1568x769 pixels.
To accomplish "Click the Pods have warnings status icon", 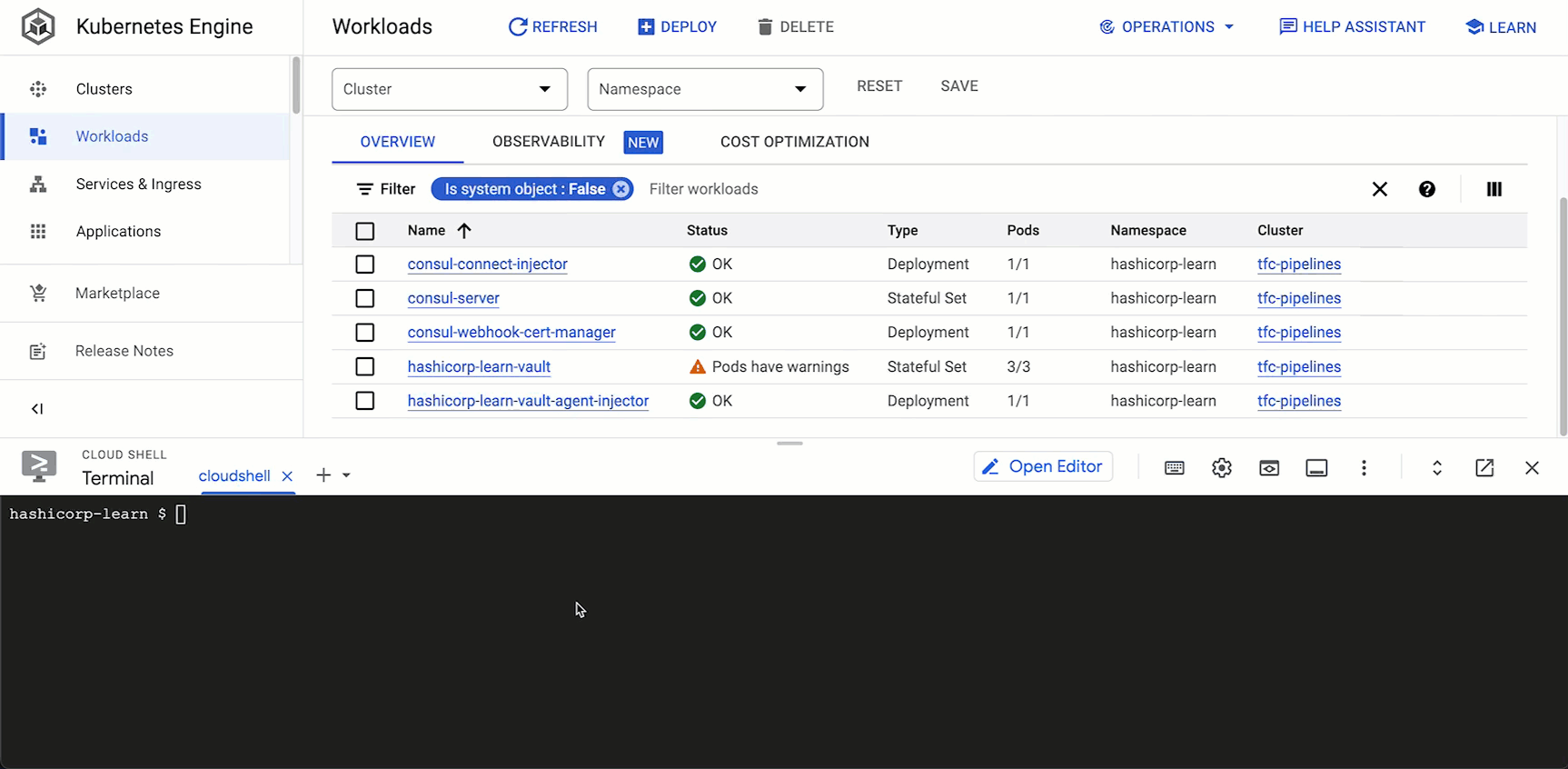I will tap(698, 367).
